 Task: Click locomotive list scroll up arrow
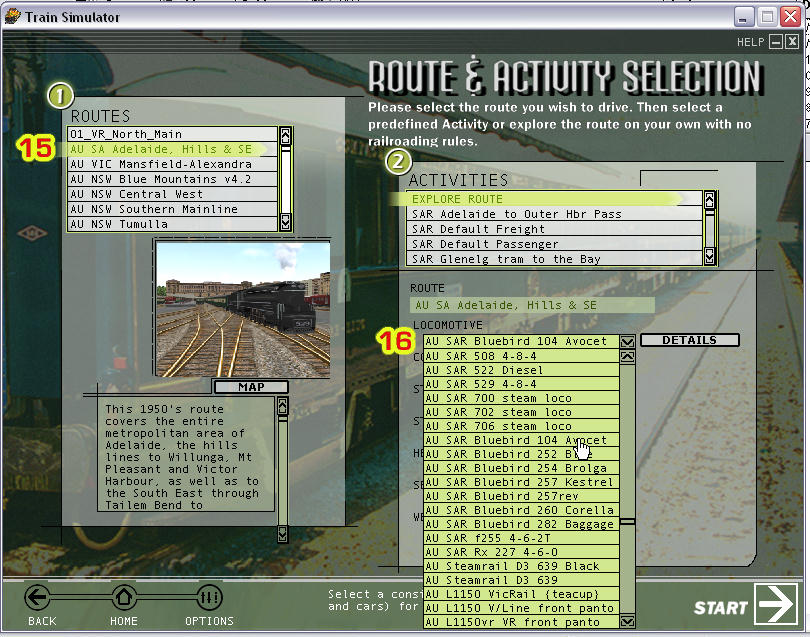point(627,356)
